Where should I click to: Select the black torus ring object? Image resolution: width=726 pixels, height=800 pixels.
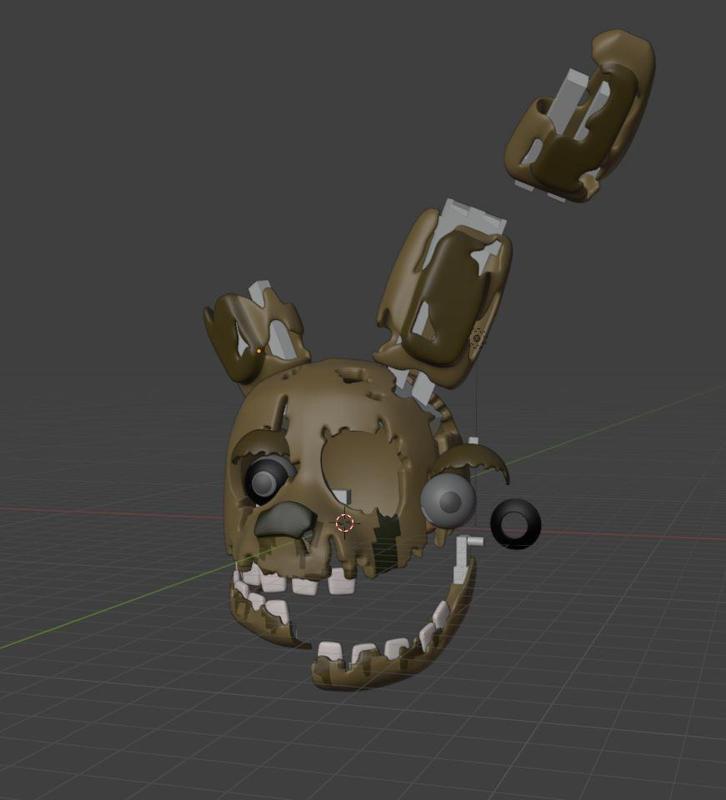(515, 524)
